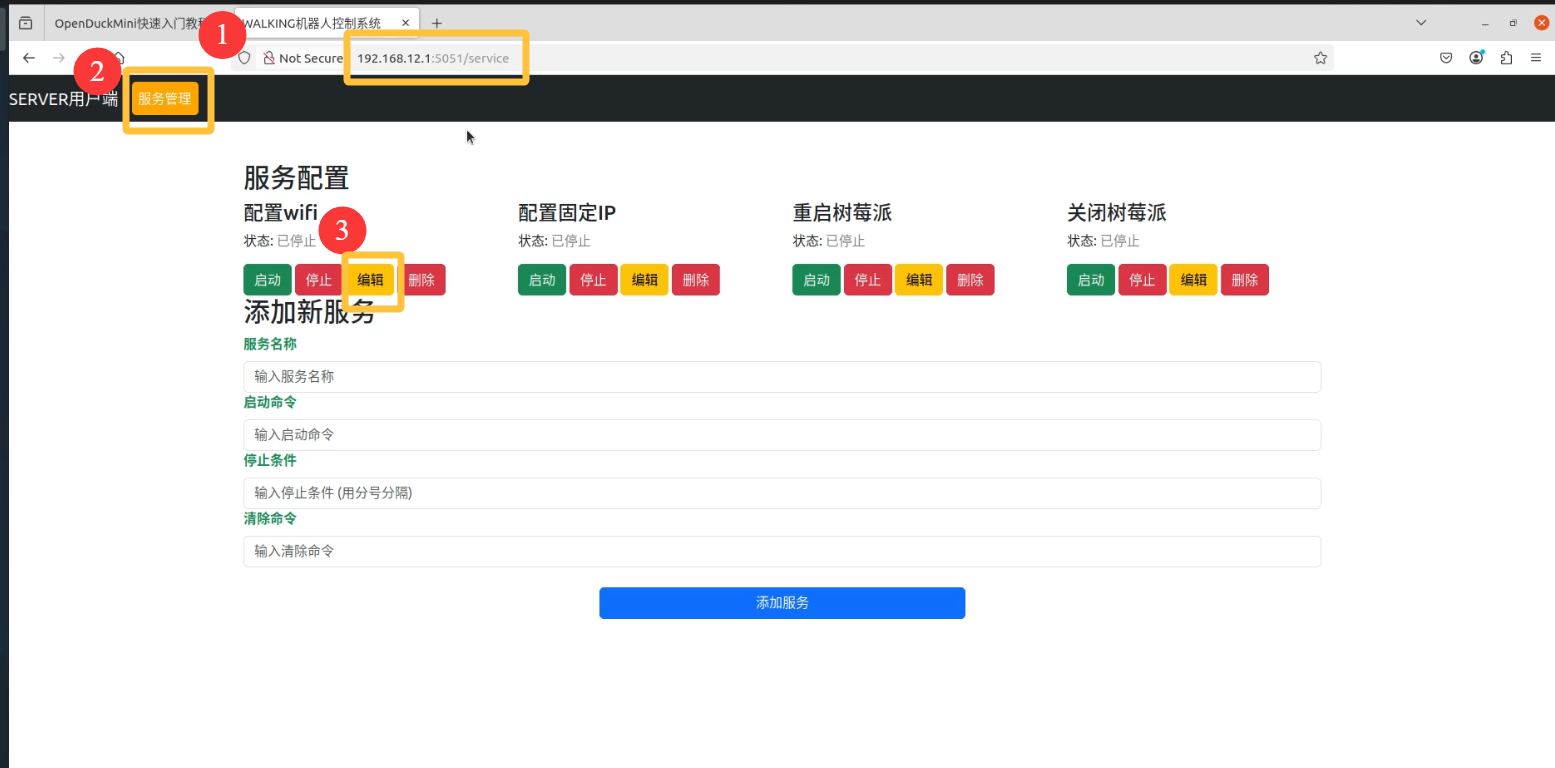The height and width of the screenshot is (768, 1555).
Task: Click the back navigation arrow
Action: coord(29,57)
